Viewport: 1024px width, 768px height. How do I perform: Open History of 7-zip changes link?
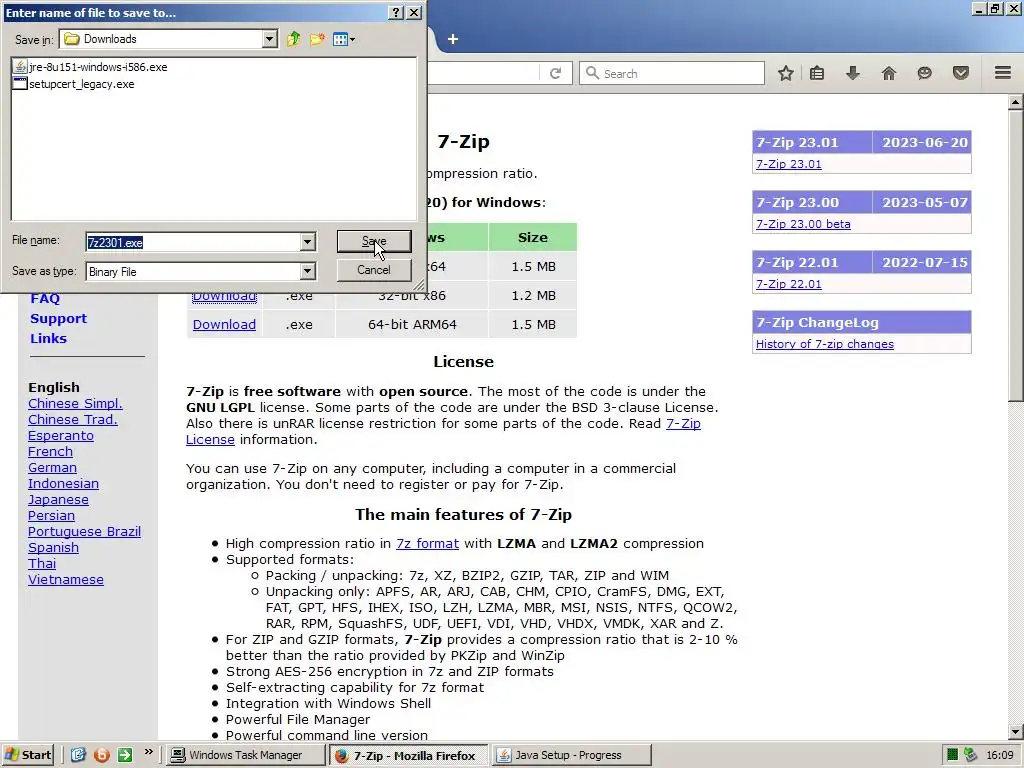tap(824, 344)
